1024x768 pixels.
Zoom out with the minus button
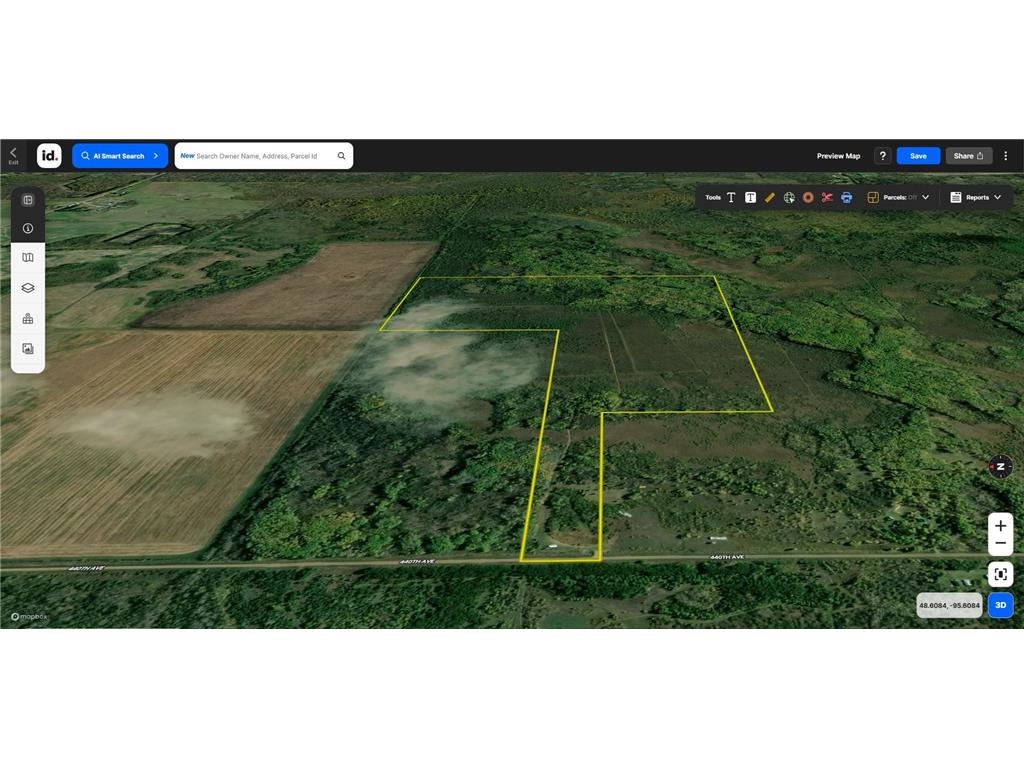pos(1000,544)
